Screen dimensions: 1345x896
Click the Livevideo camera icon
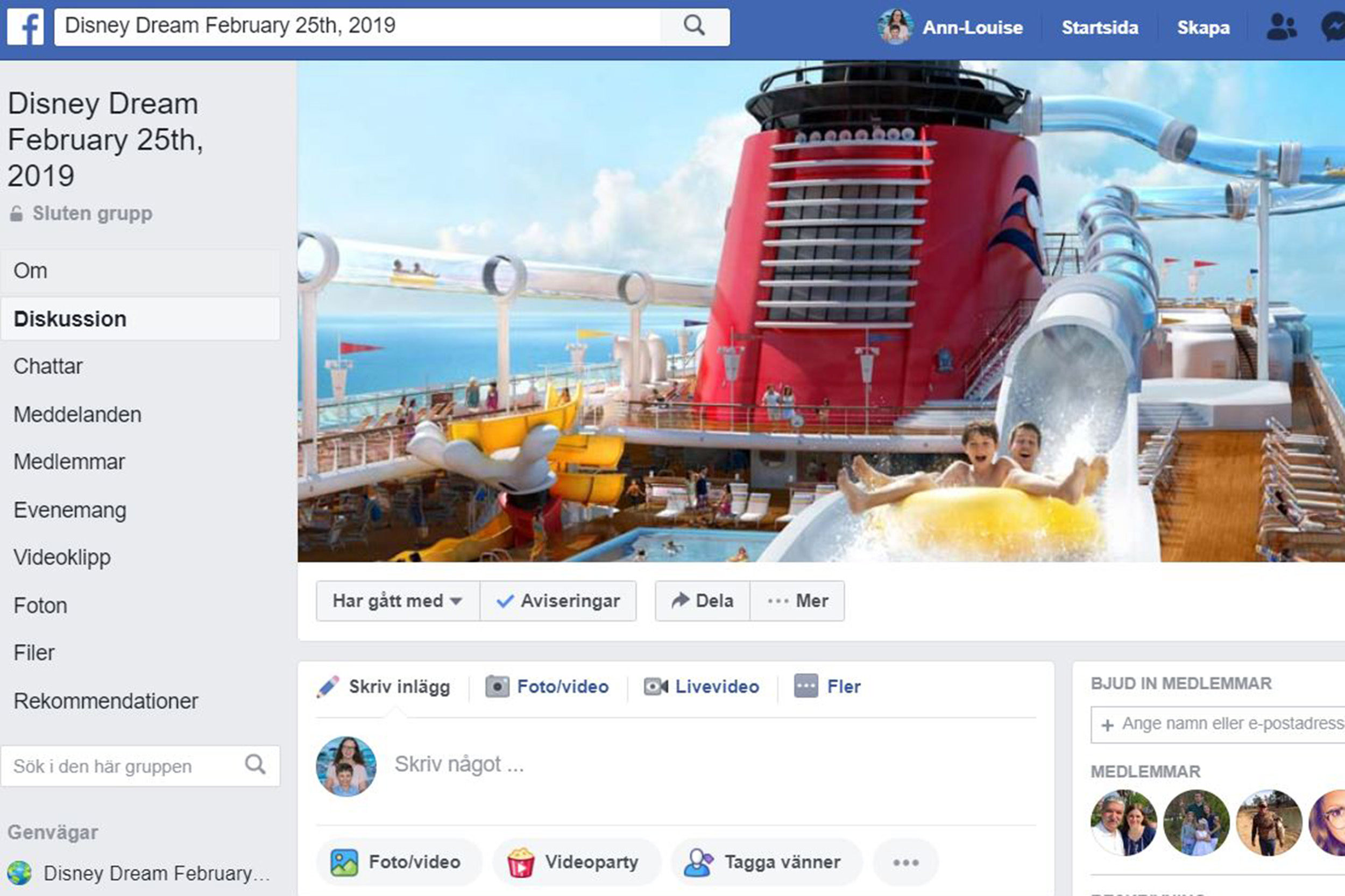click(656, 686)
